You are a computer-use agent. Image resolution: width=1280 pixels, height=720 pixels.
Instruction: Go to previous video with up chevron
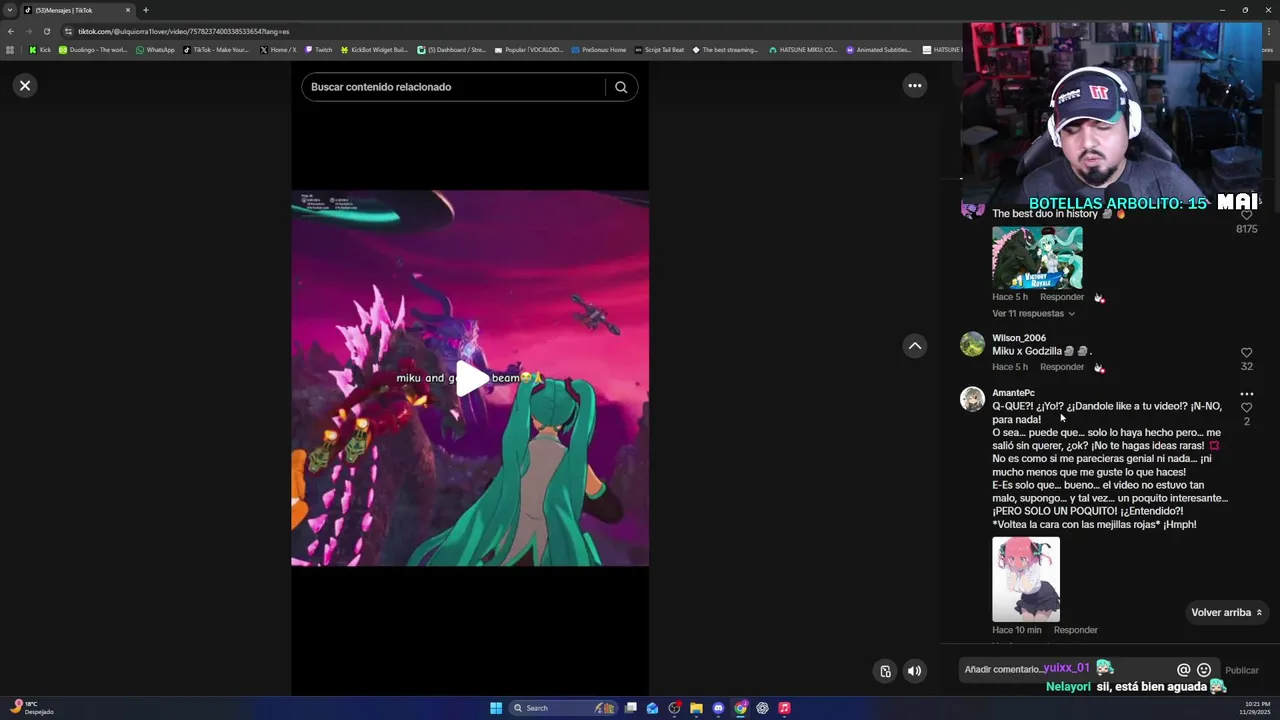(914, 346)
